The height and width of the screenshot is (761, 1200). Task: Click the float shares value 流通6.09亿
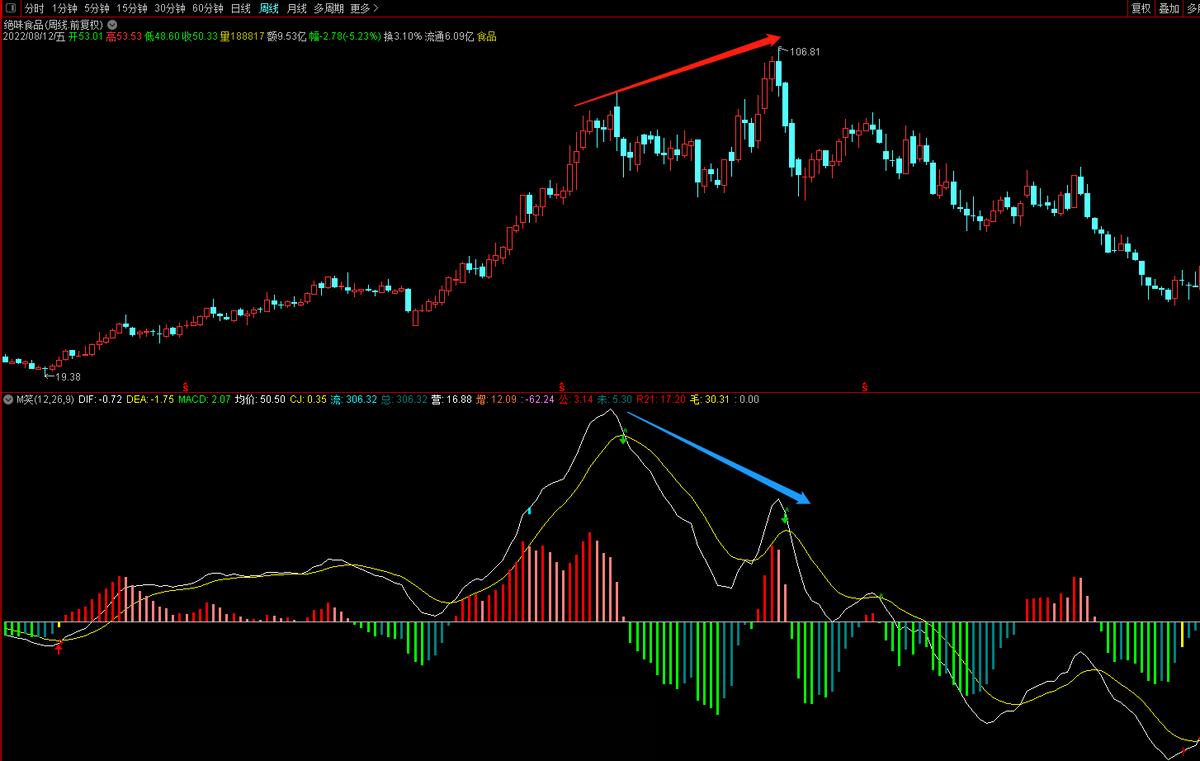click(x=448, y=36)
